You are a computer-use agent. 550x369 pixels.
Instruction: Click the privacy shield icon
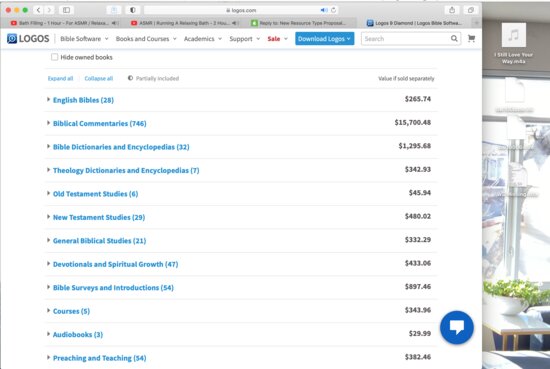[x=133, y=10]
